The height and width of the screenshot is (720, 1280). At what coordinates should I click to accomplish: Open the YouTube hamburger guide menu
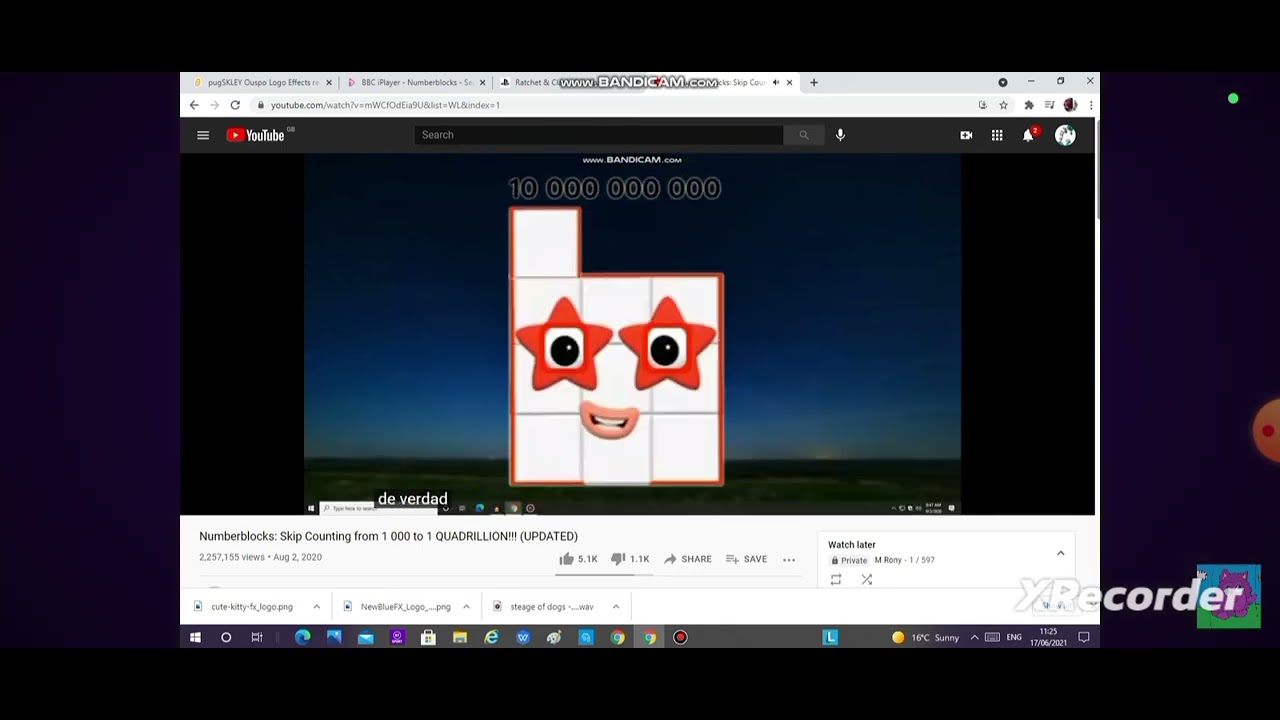[x=203, y=135]
